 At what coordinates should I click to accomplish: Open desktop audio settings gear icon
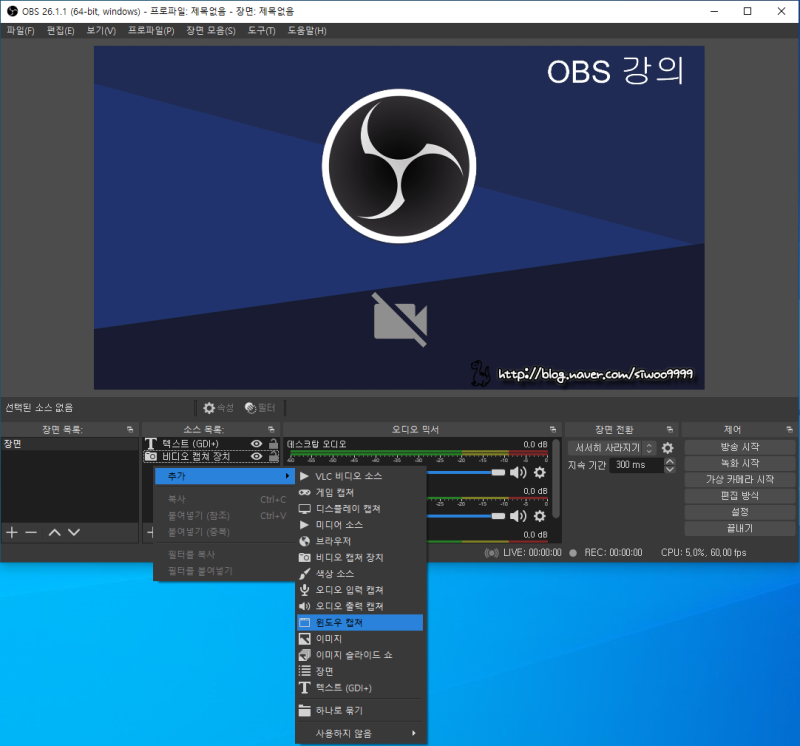pyautogui.click(x=540, y=473)
